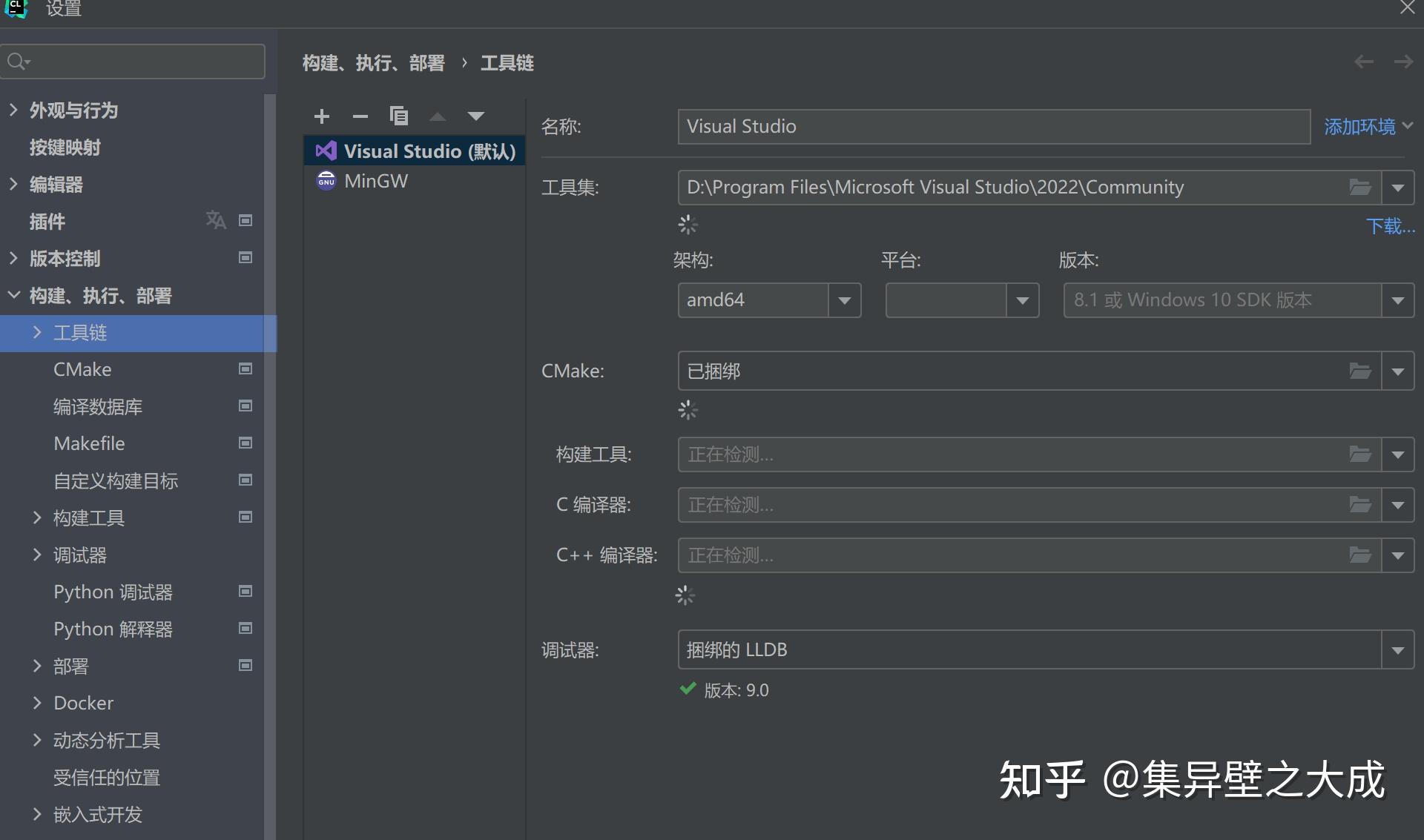Expand 工具链 tree node

pos(37,333)
